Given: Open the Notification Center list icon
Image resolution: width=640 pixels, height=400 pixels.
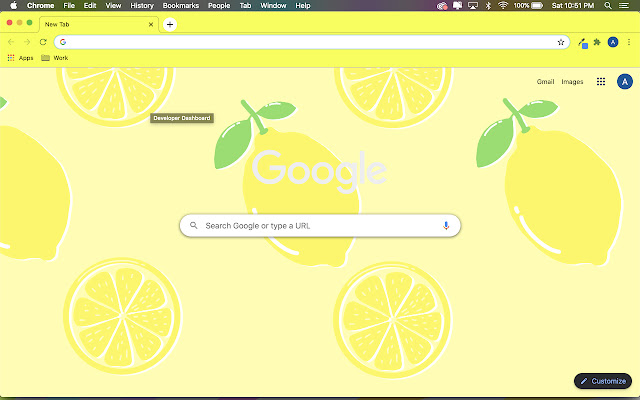Looking at the screenshot, I should coord(624,5).
